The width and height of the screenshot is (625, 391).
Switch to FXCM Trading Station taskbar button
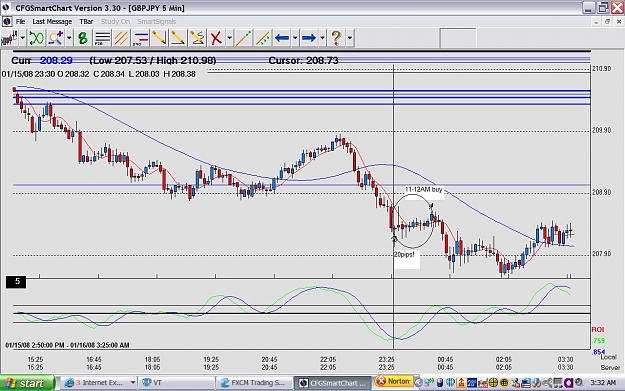click(x=254, y=383)
